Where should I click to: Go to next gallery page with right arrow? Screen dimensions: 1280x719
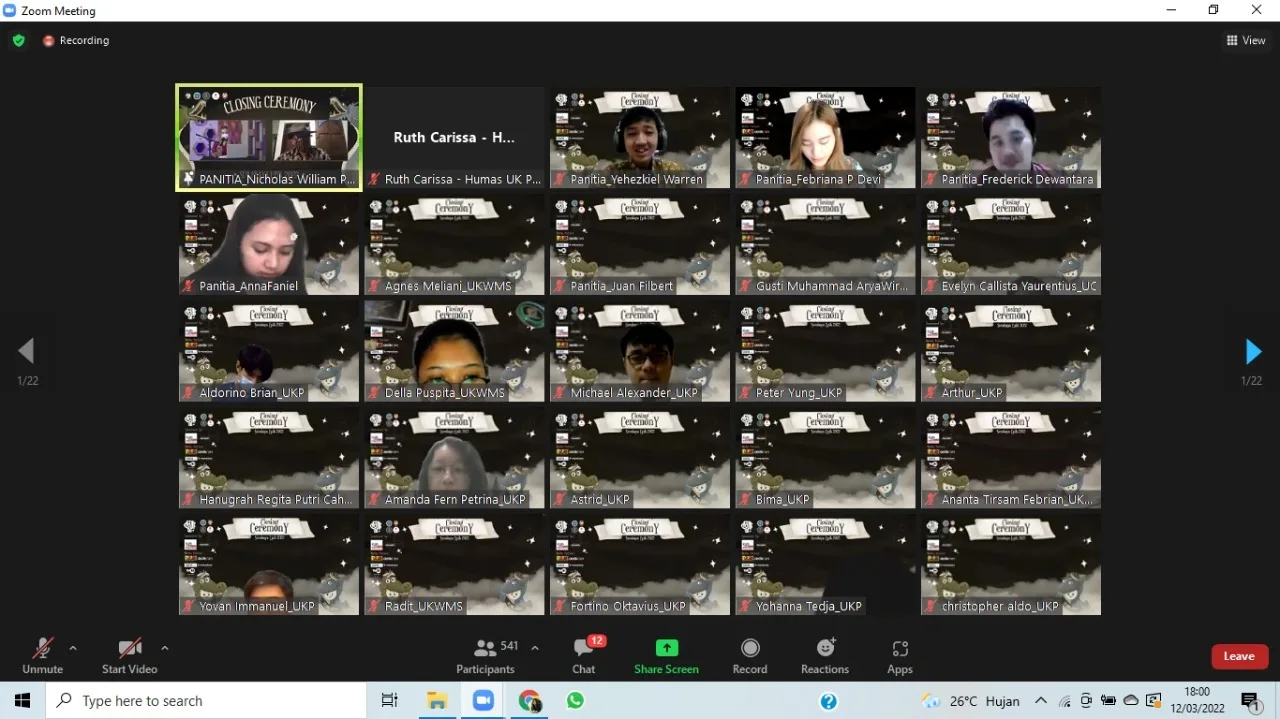1252,352
